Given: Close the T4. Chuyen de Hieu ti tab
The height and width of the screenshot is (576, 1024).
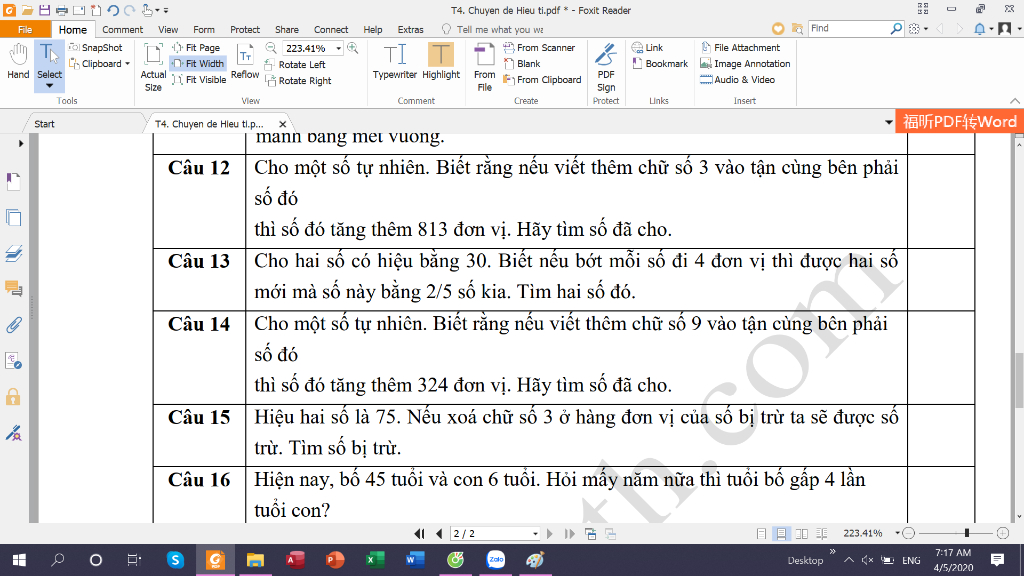Looking at the screenshot, I should (283, 124).
